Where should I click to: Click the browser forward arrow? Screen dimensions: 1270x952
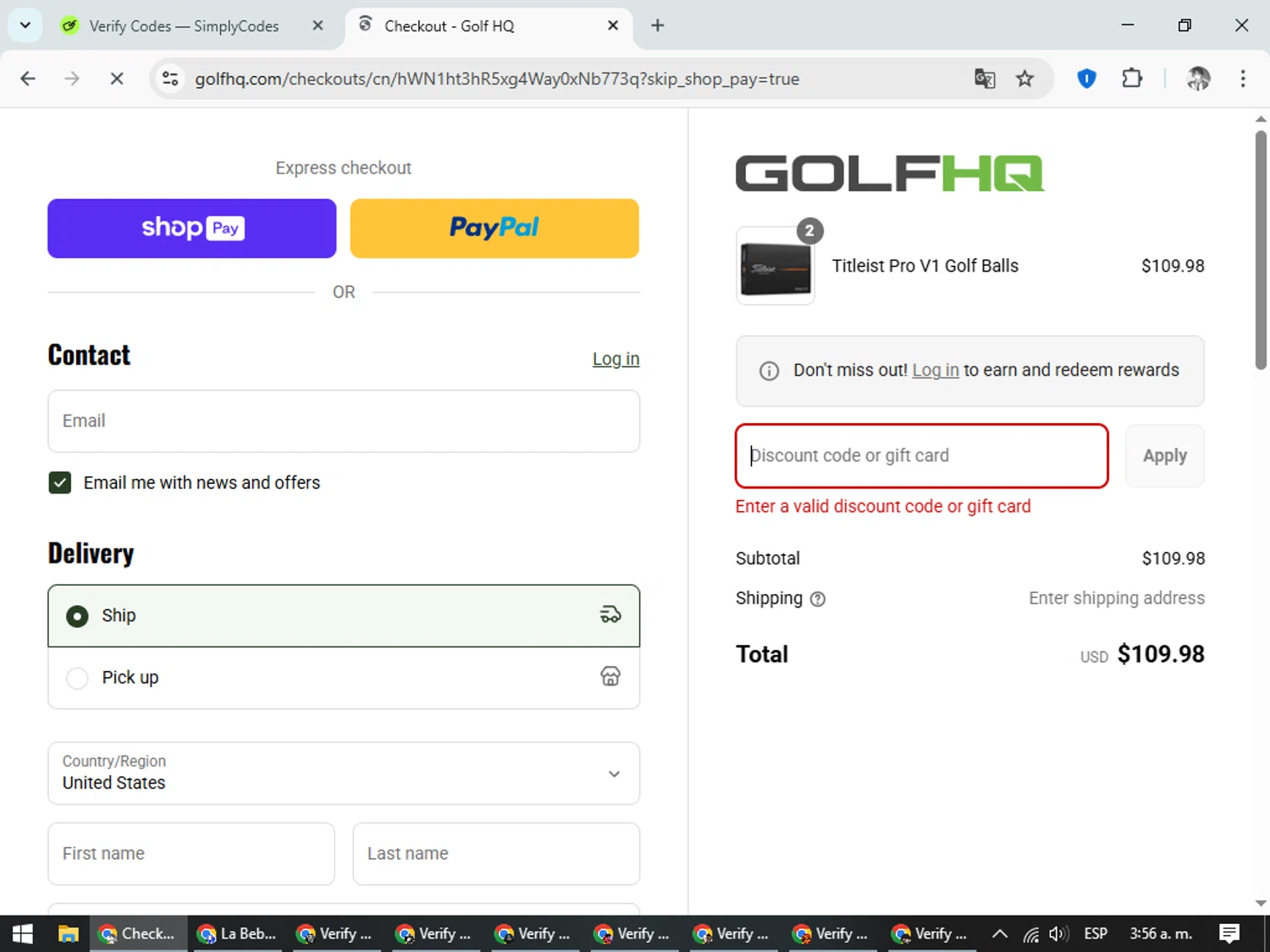[x=72, y=79]
